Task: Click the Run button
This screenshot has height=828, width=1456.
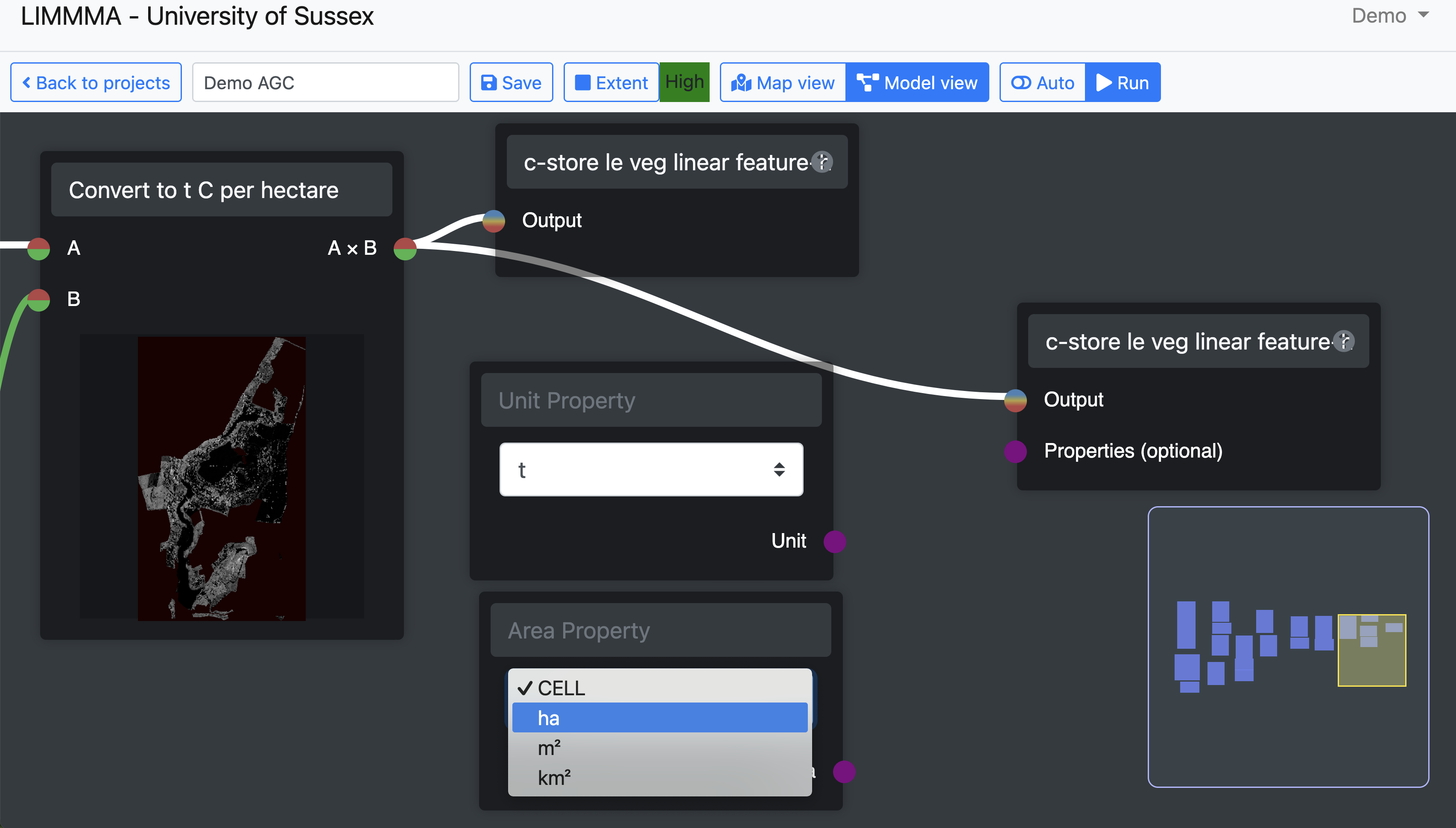Action: pos(1123,82)
